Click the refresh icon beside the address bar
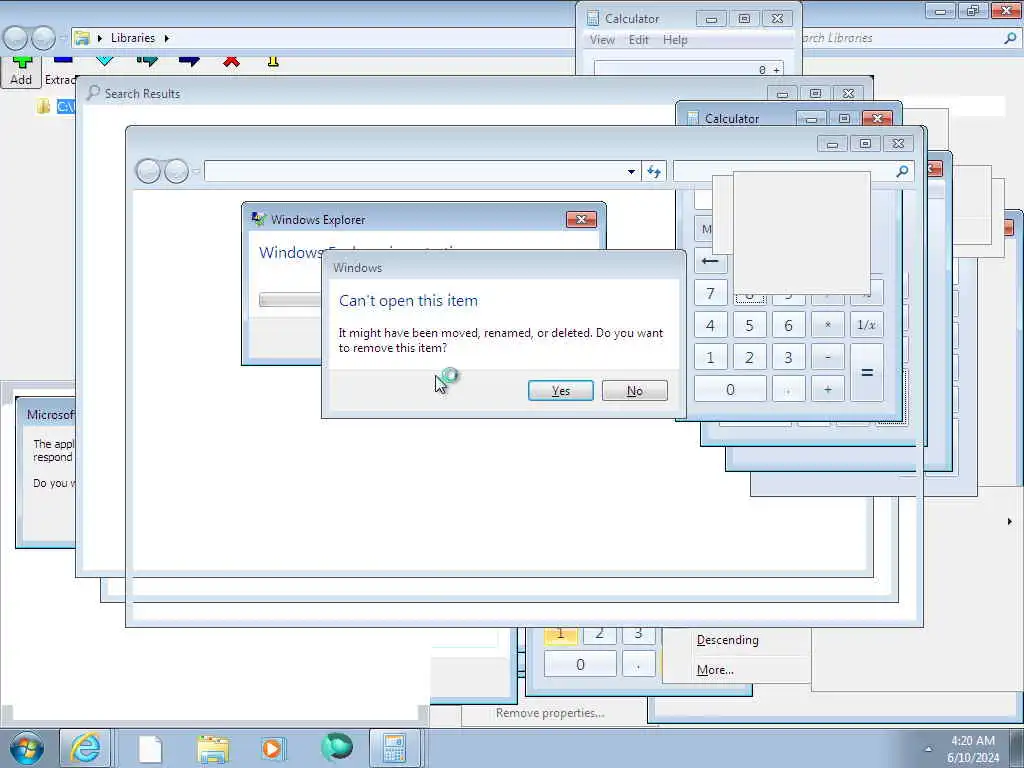 point(654,172)
